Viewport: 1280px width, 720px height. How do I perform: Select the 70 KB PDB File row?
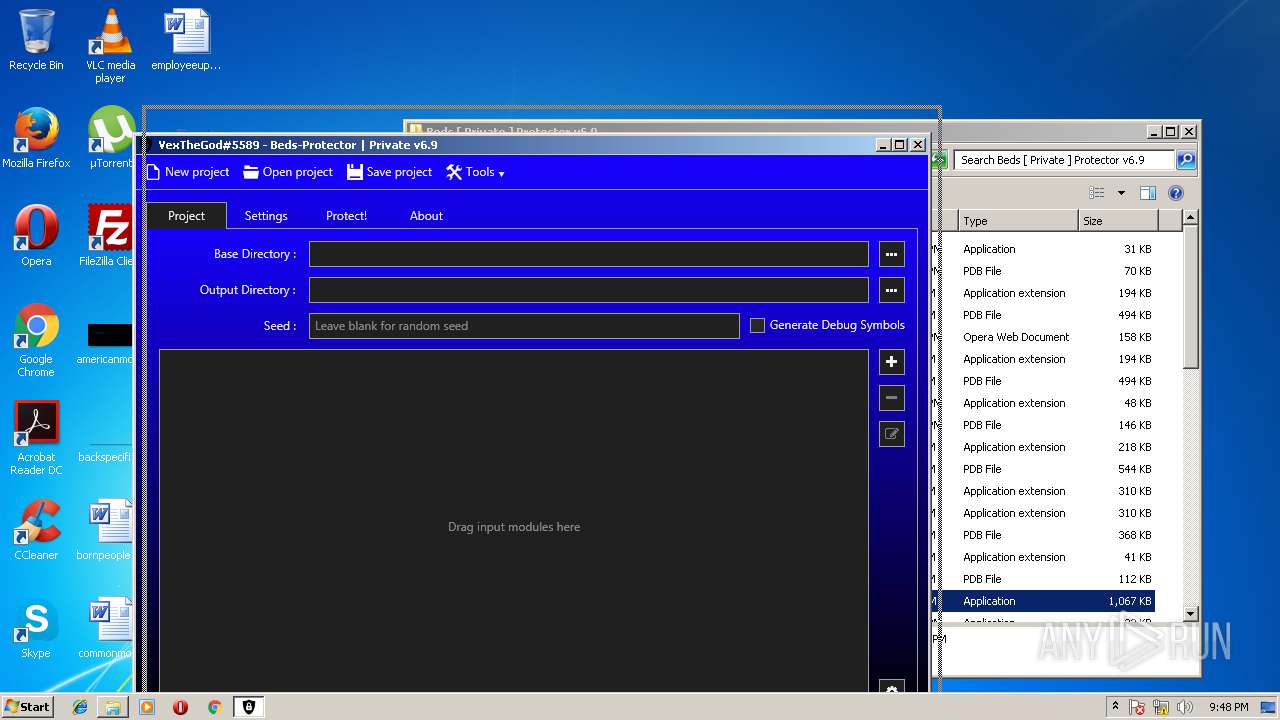1044,271
